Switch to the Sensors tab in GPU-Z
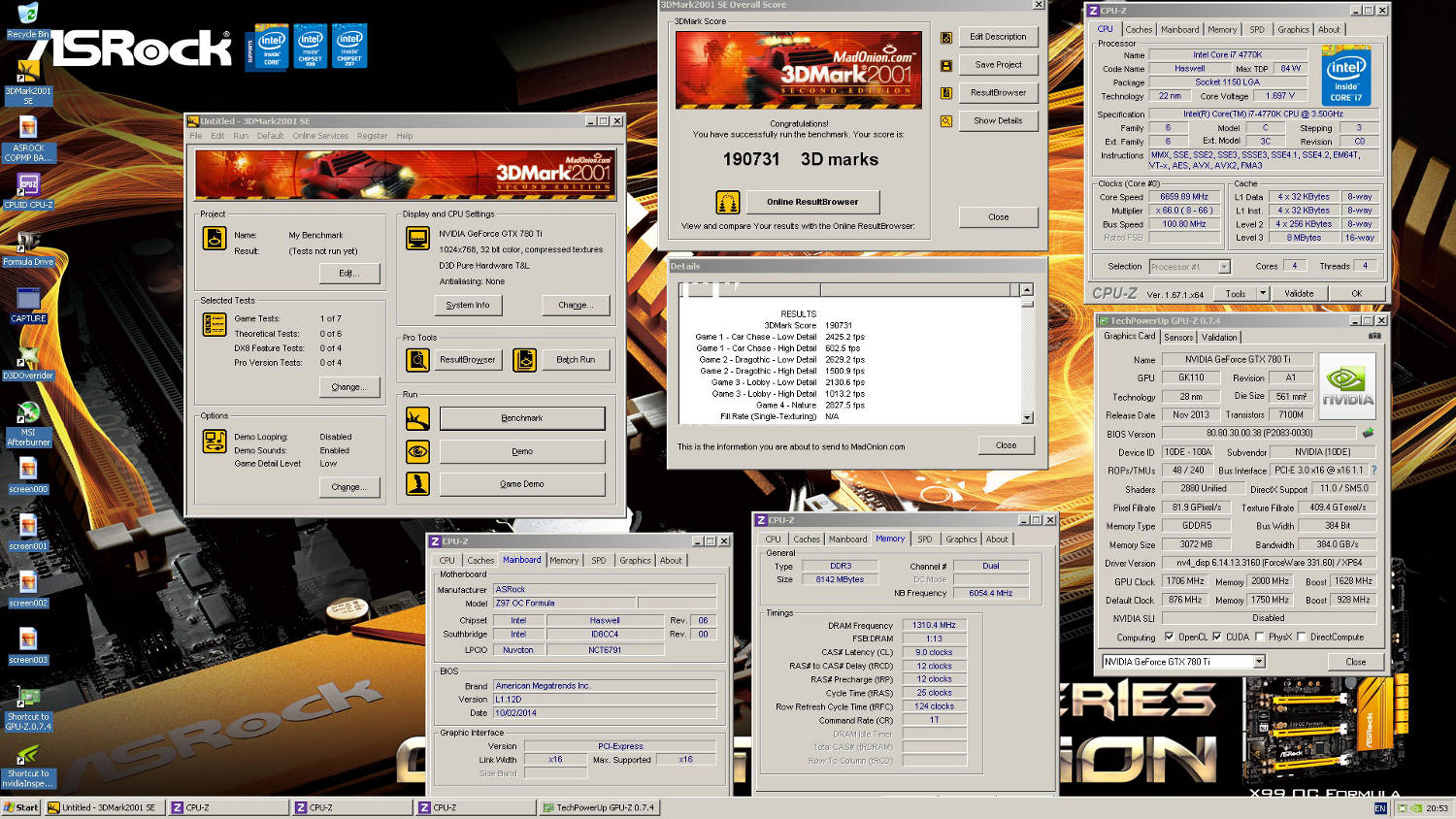 (1178, 337)
